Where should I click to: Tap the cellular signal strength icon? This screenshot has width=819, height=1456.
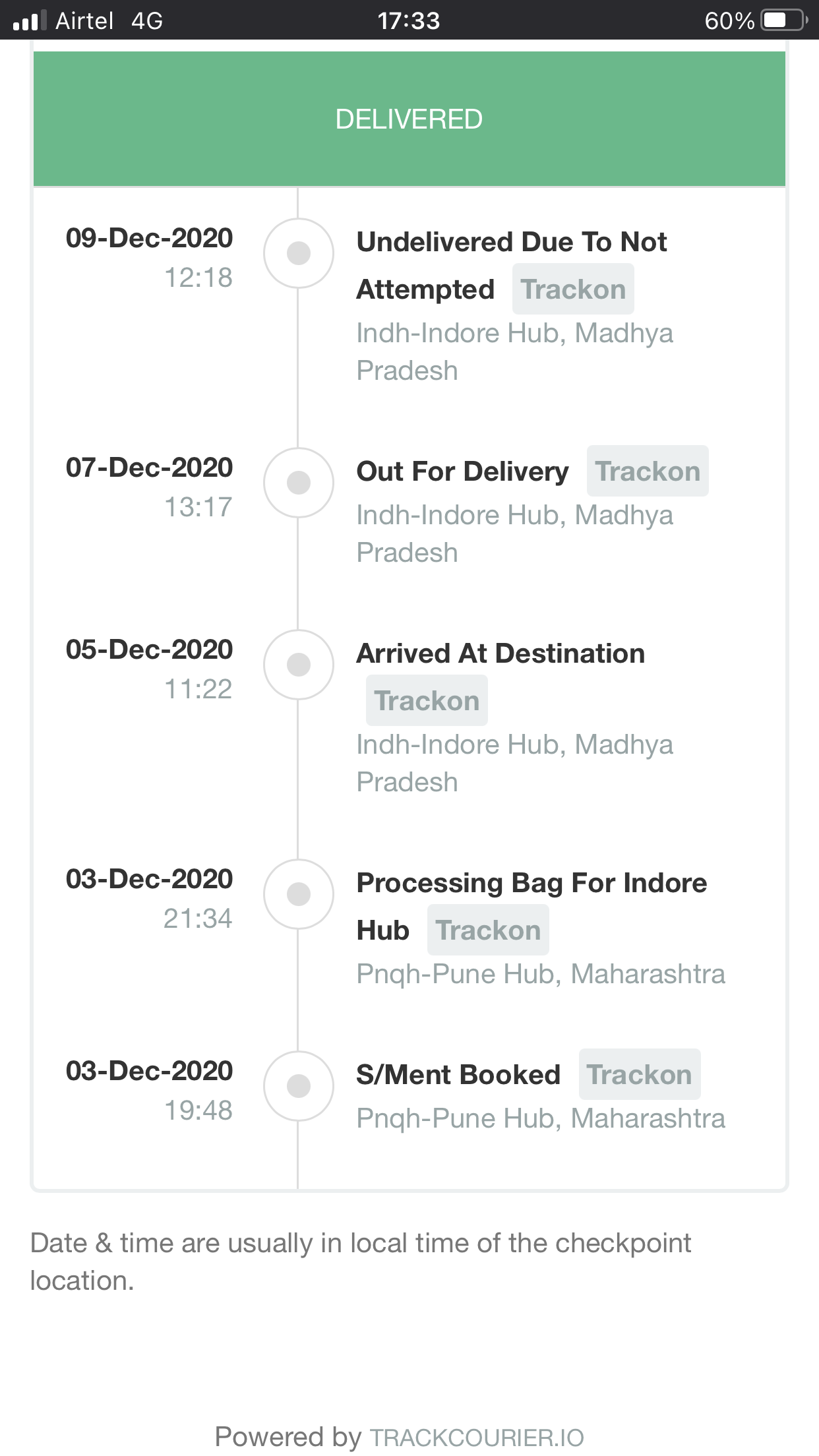(30, 20)
